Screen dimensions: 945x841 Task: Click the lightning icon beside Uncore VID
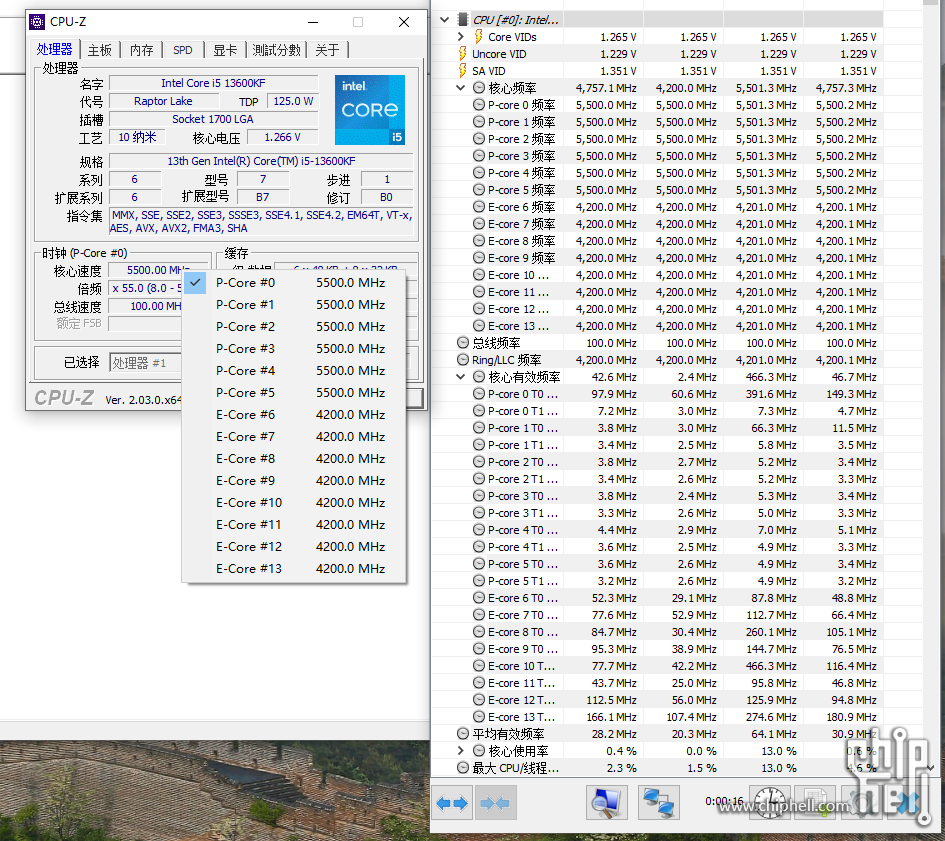463,54
